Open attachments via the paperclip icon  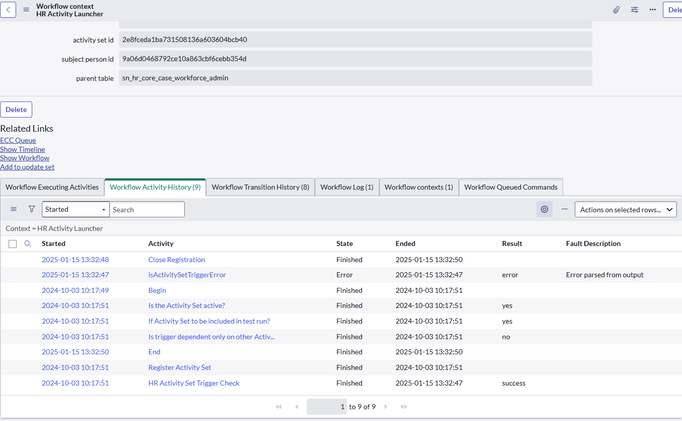click(x=616, y=10)
